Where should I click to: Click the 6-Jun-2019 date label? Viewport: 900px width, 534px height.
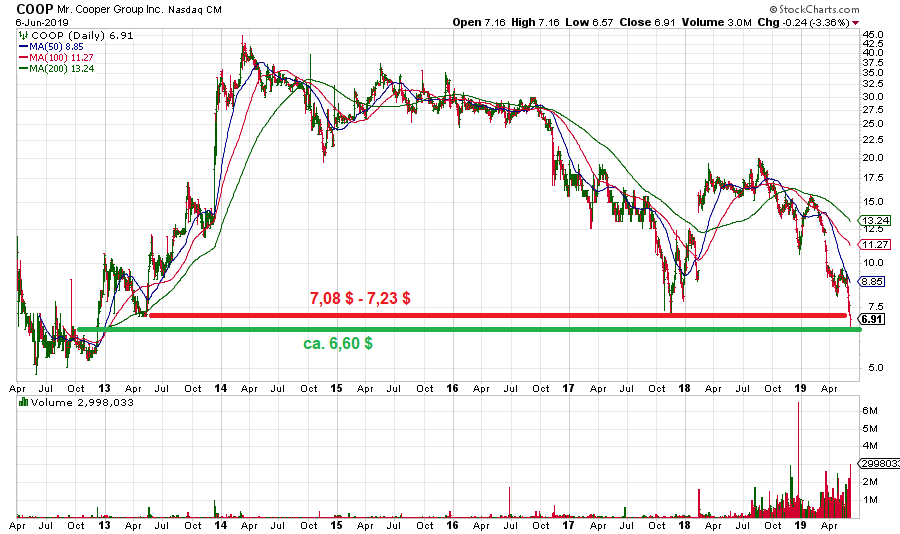(42, 22)
